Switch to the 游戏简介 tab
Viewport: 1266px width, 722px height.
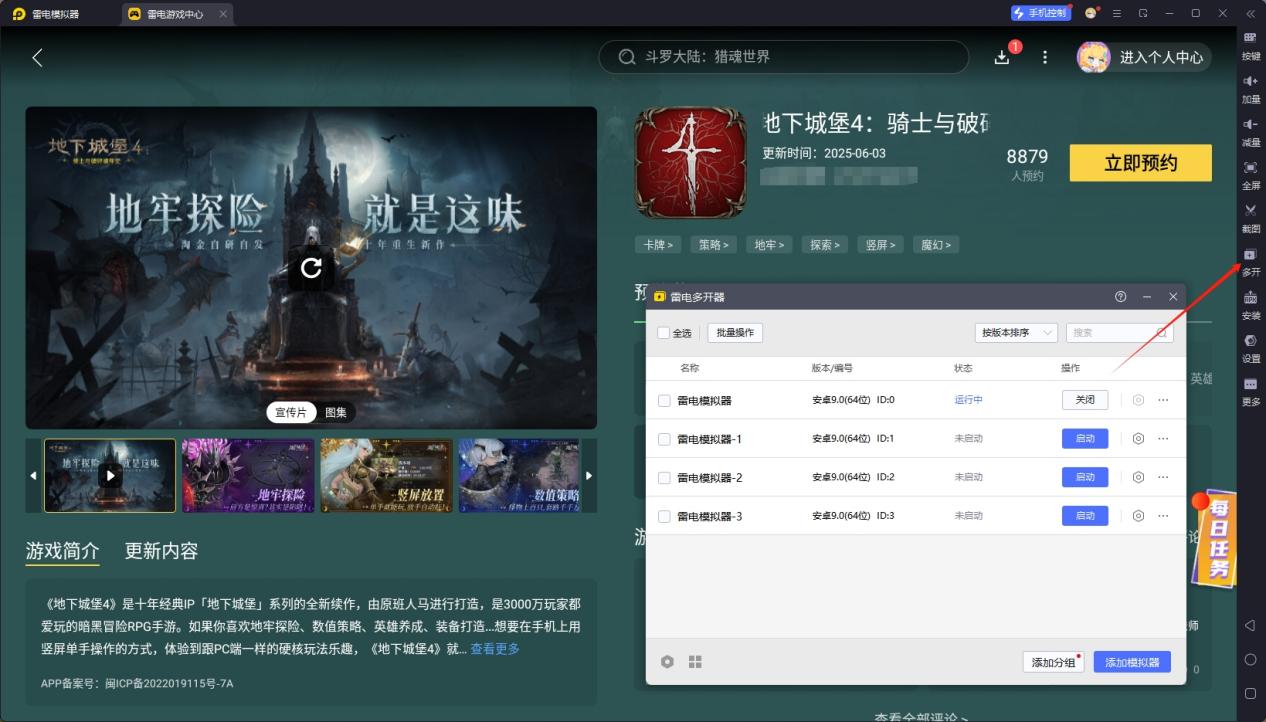coord(62,551)
